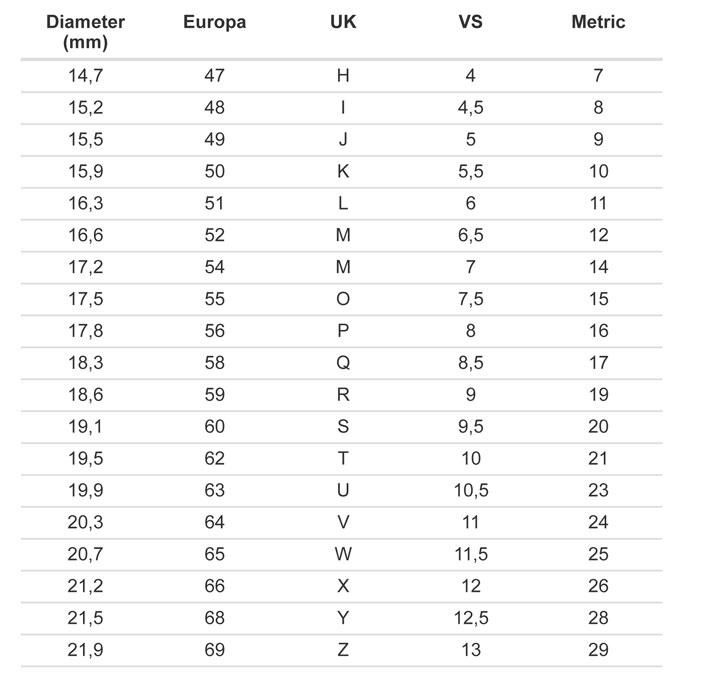Select Metric value 11 cell
Screen dimensions: 705x694
(598, 203)
